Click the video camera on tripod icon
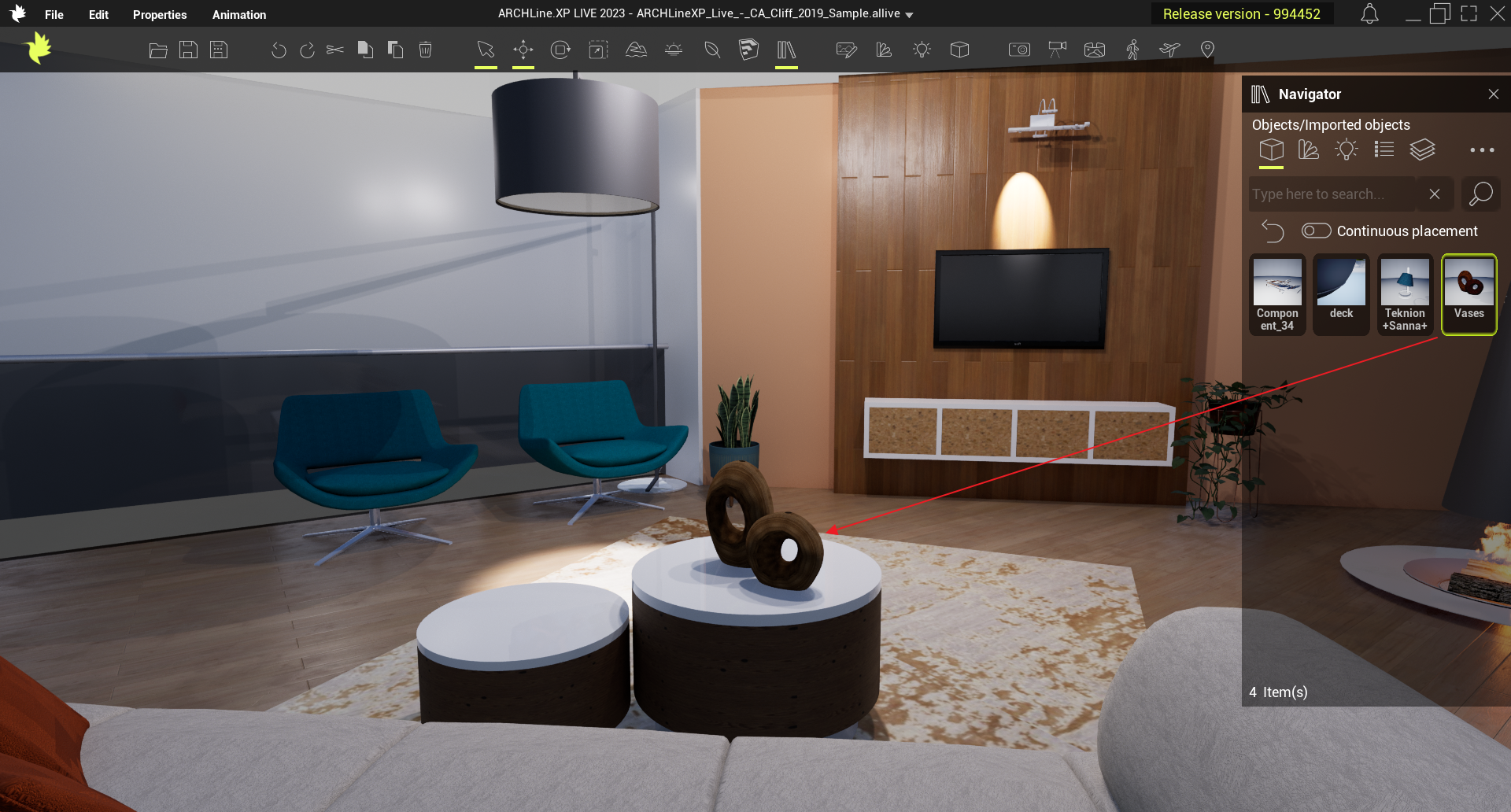 coord(1057,50)
